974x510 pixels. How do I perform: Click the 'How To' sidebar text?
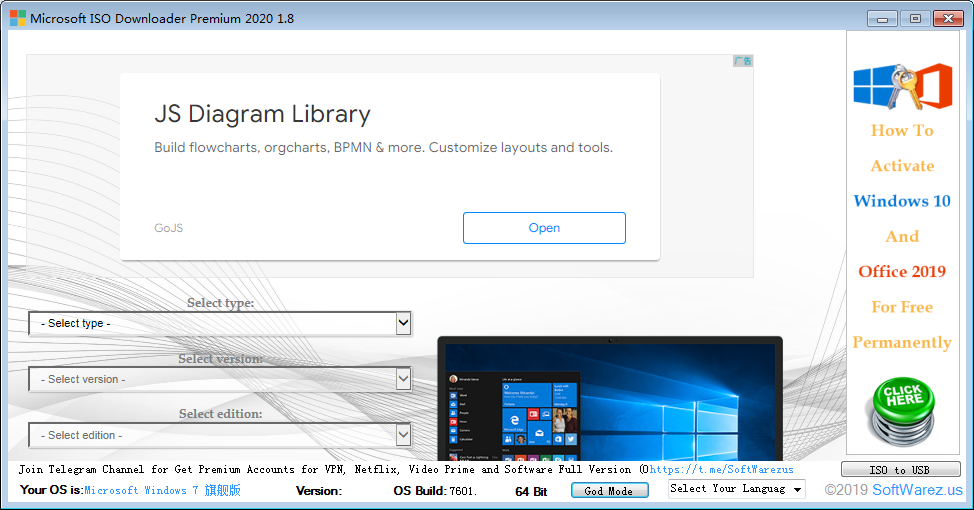tap(902, 130)
